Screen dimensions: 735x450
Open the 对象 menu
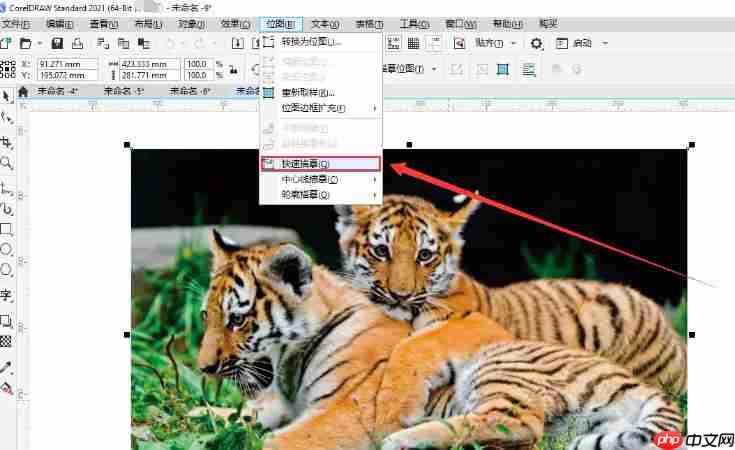point(192,24)
